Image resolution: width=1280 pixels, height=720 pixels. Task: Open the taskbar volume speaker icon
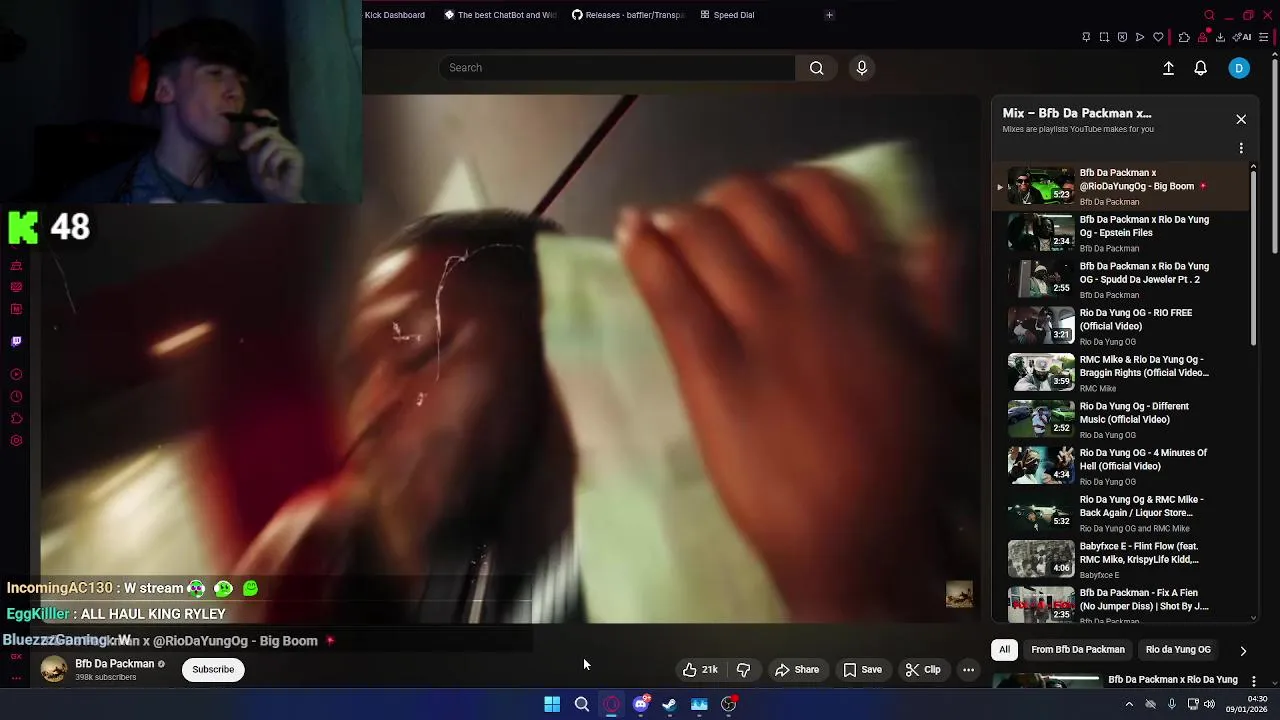pyautogui.click(x=1209, y=704)
